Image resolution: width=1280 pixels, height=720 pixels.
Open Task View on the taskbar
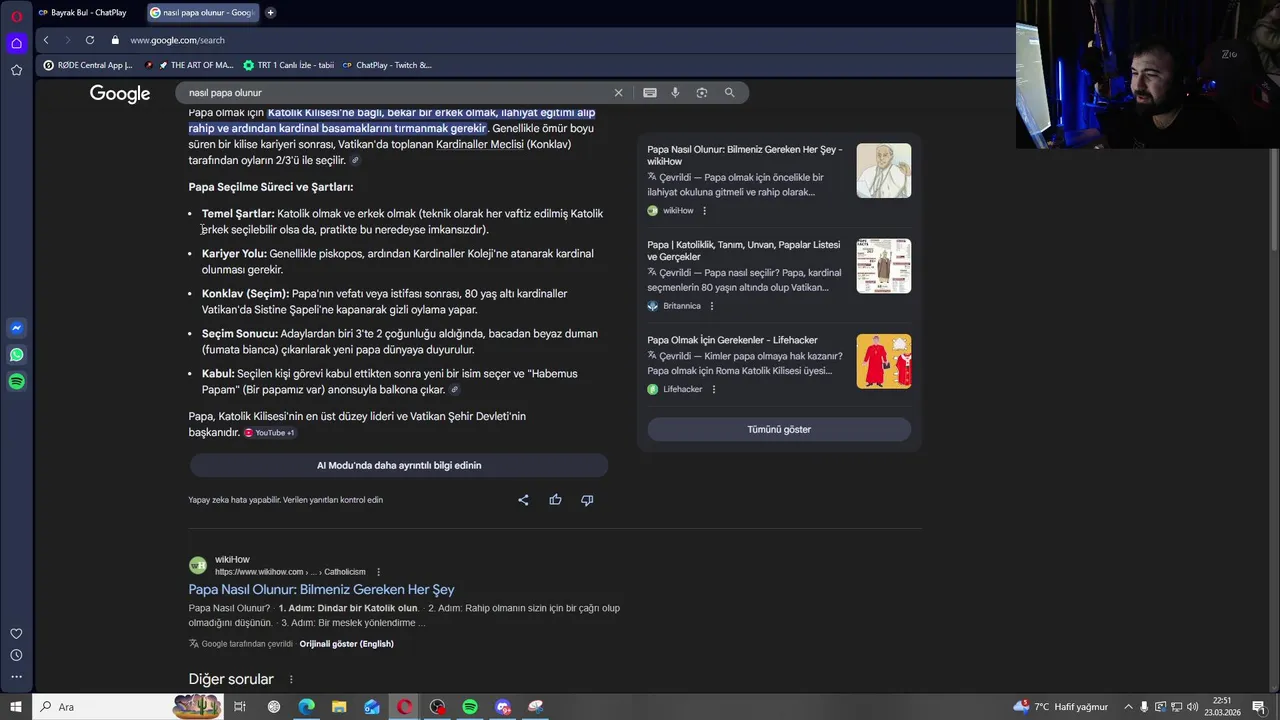[x=240, y=707]
